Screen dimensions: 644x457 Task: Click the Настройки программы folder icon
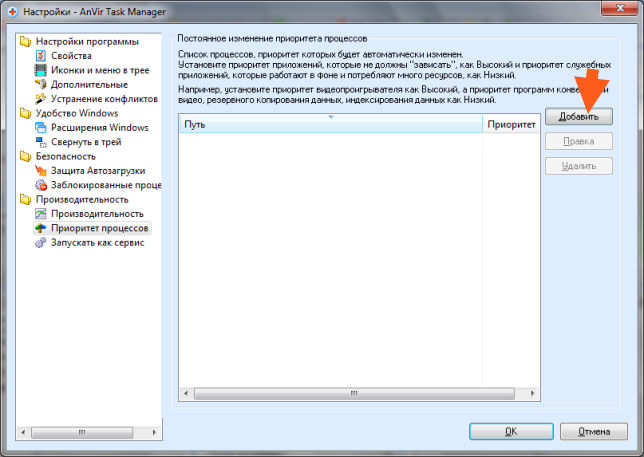coord(25,41)
